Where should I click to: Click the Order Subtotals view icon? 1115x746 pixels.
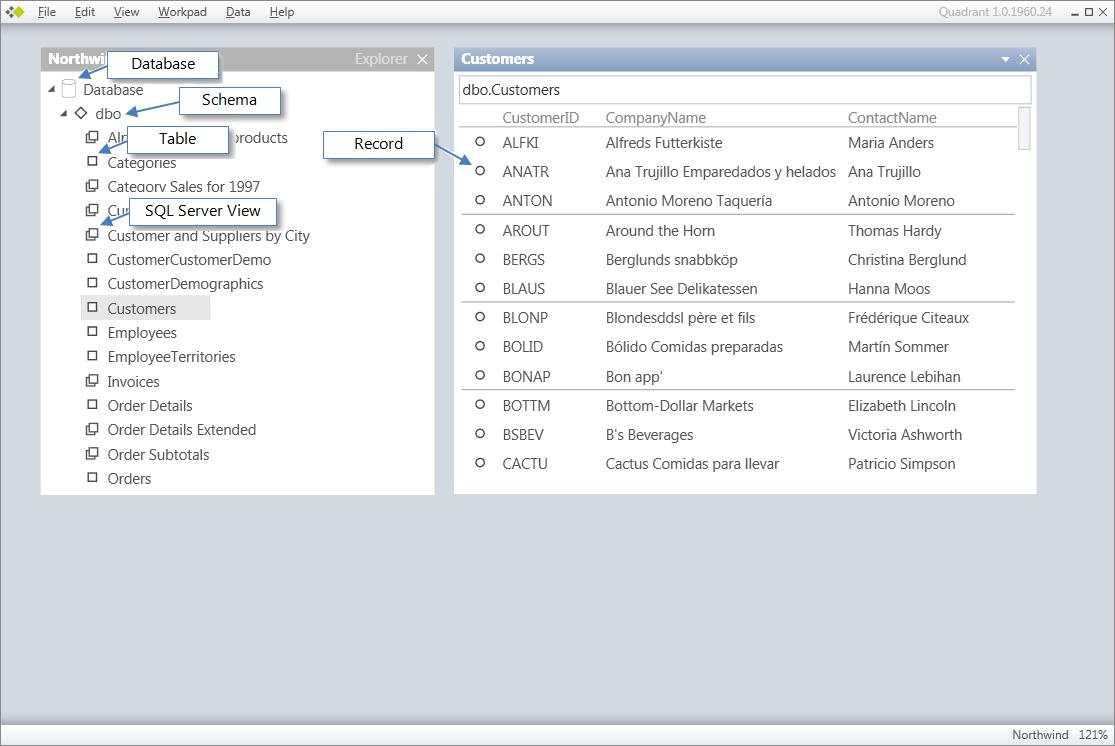point(92,453)
